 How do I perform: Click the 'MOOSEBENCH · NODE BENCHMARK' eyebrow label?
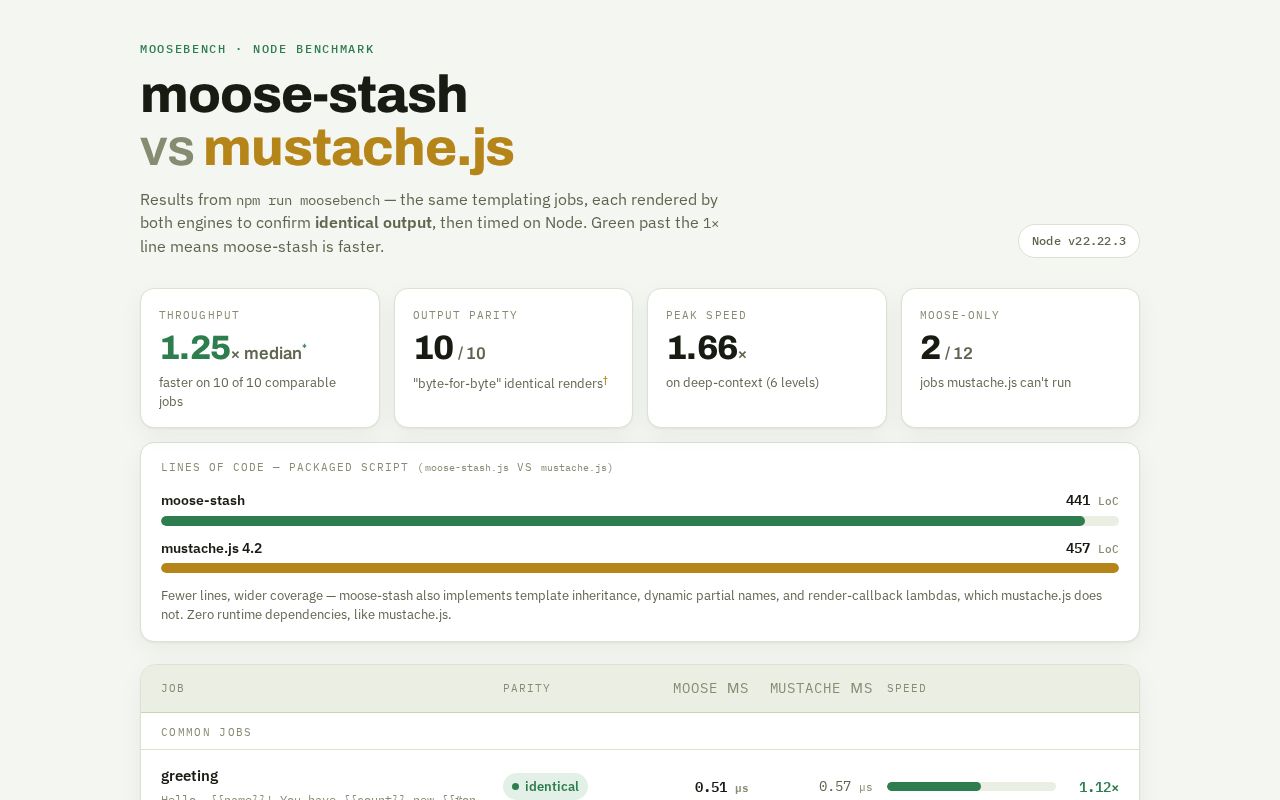click(257, 49)
